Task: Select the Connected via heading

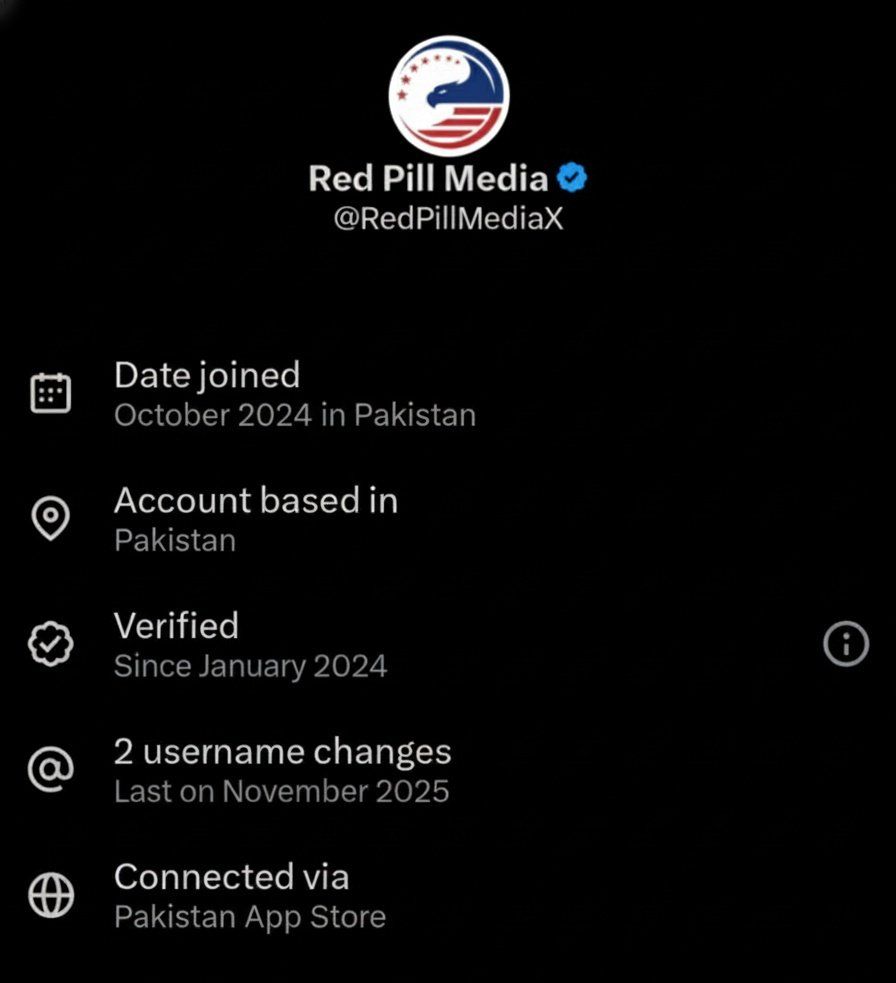Action: point(231,876)
